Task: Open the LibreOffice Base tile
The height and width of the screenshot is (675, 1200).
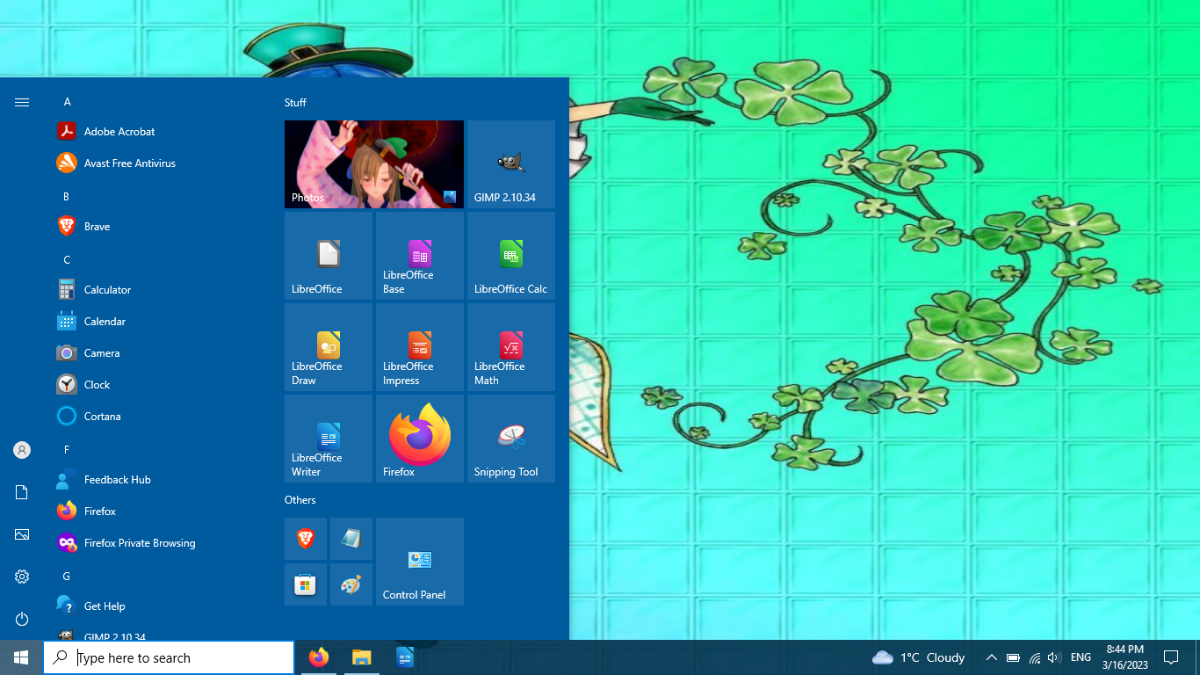Action: [x=420, y=256]
